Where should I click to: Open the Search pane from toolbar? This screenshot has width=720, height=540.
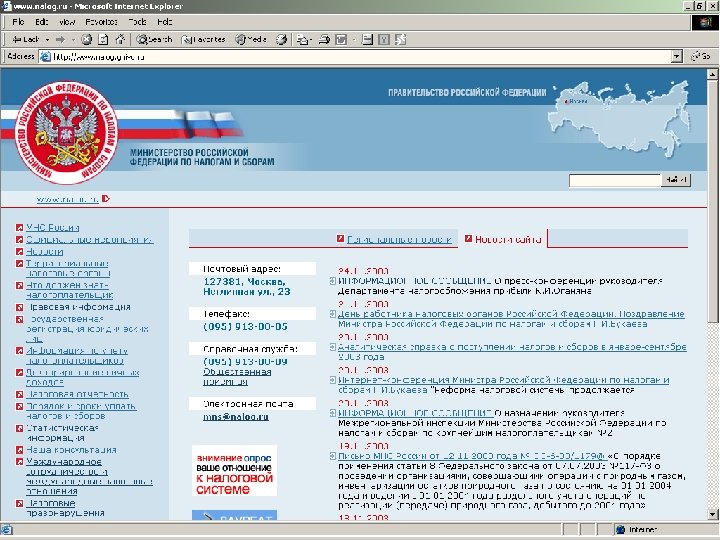[x=154, y=39]
